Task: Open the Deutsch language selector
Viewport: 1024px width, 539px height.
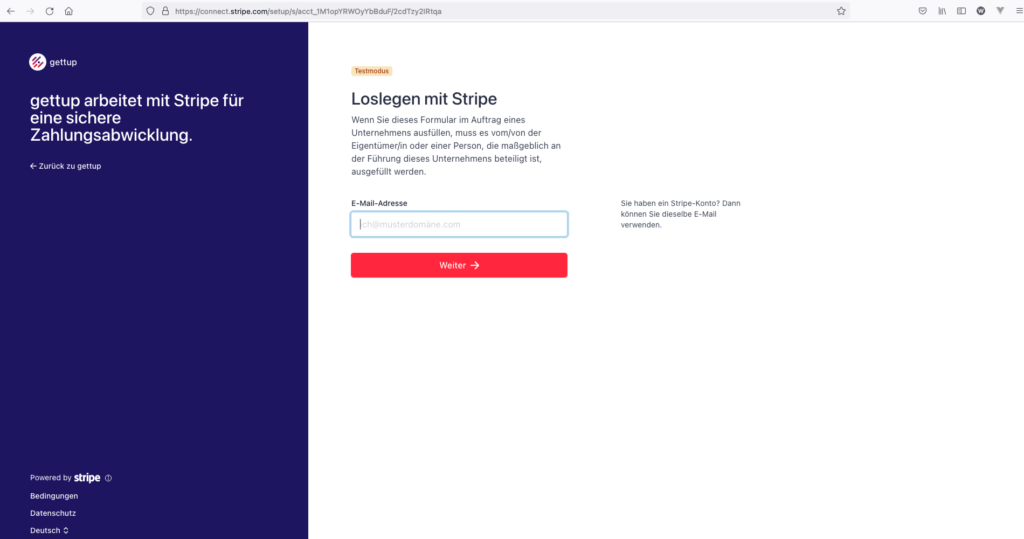Action: tap(49, 531)
